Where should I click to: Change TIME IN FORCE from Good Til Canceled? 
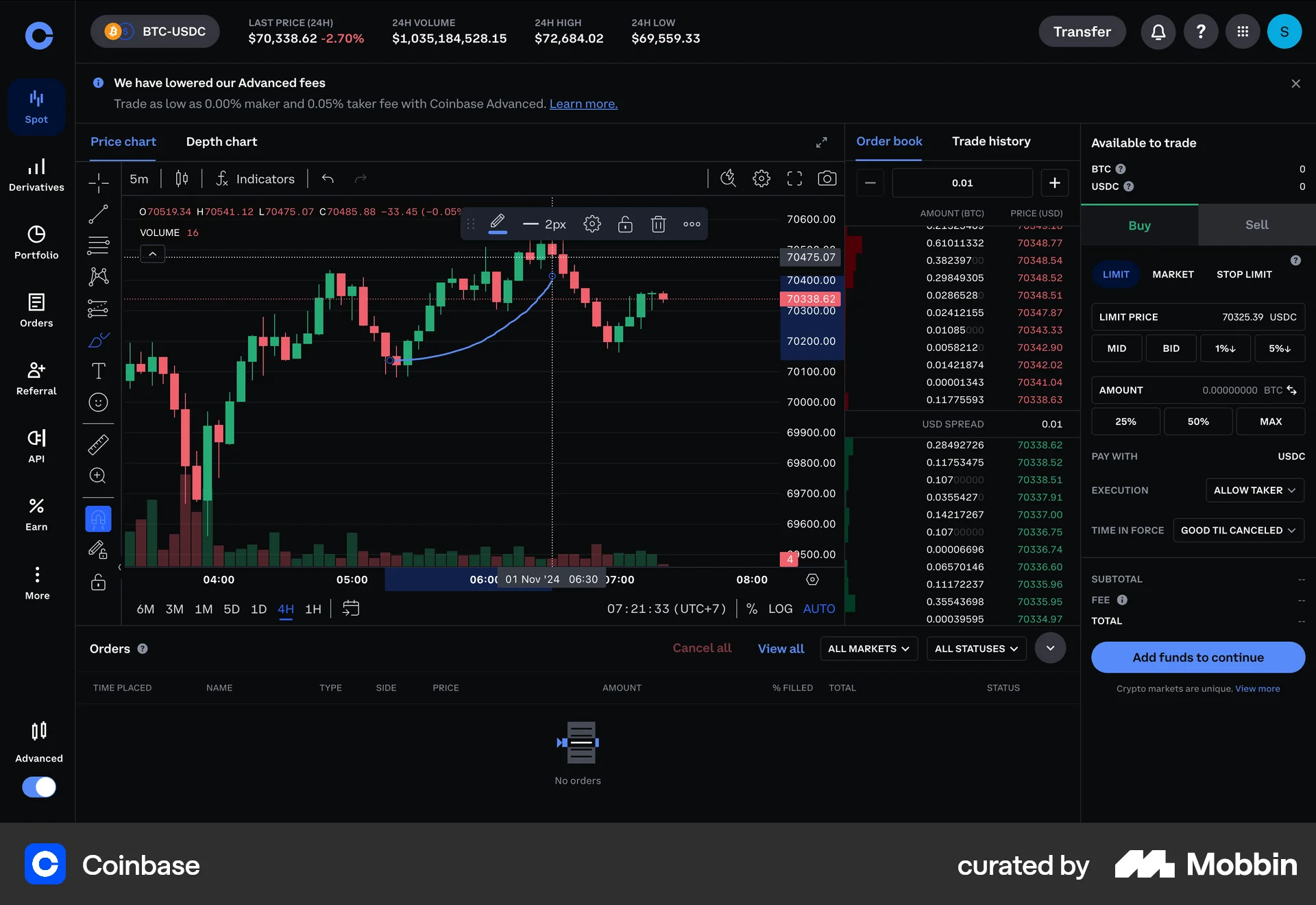click(x=1238, y=530)
